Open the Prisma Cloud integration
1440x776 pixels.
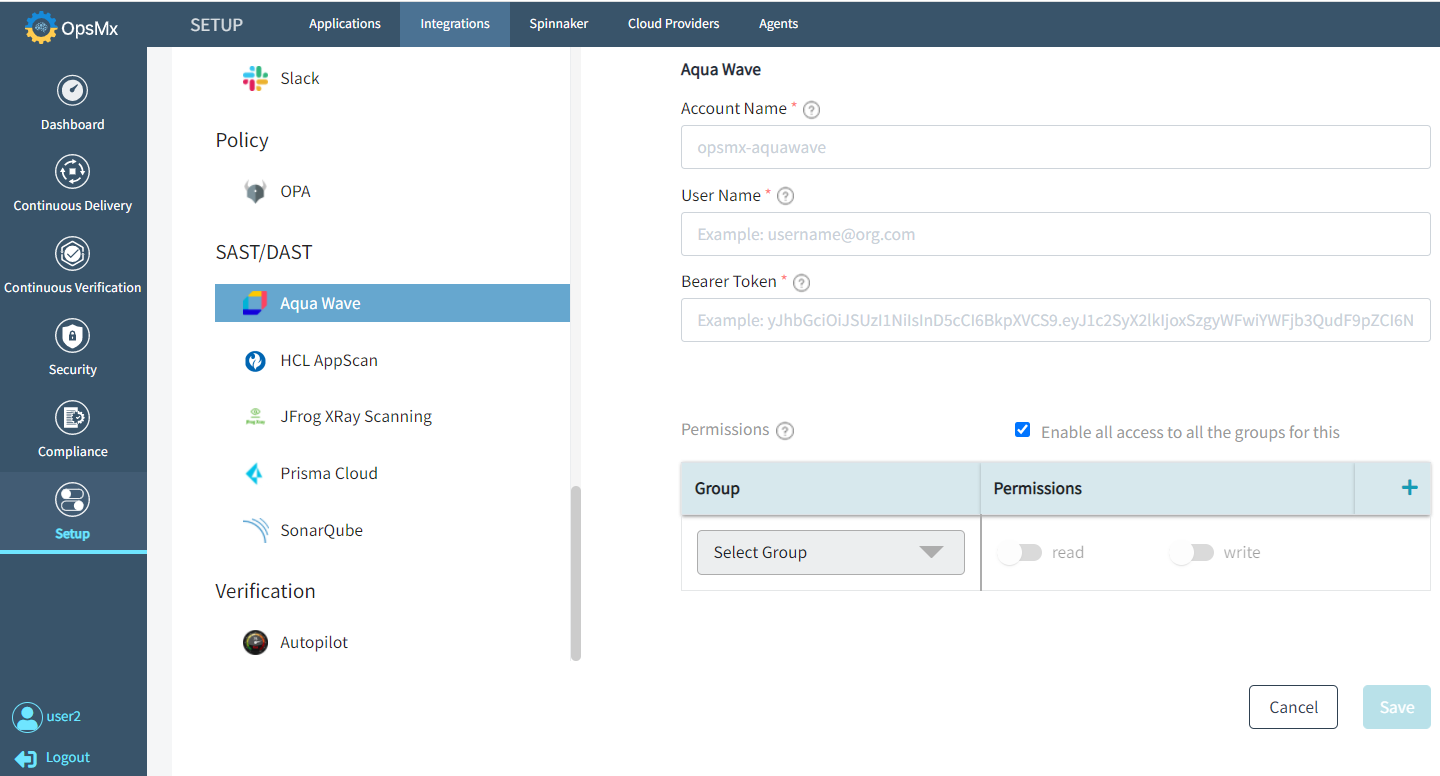pos(254,472)
